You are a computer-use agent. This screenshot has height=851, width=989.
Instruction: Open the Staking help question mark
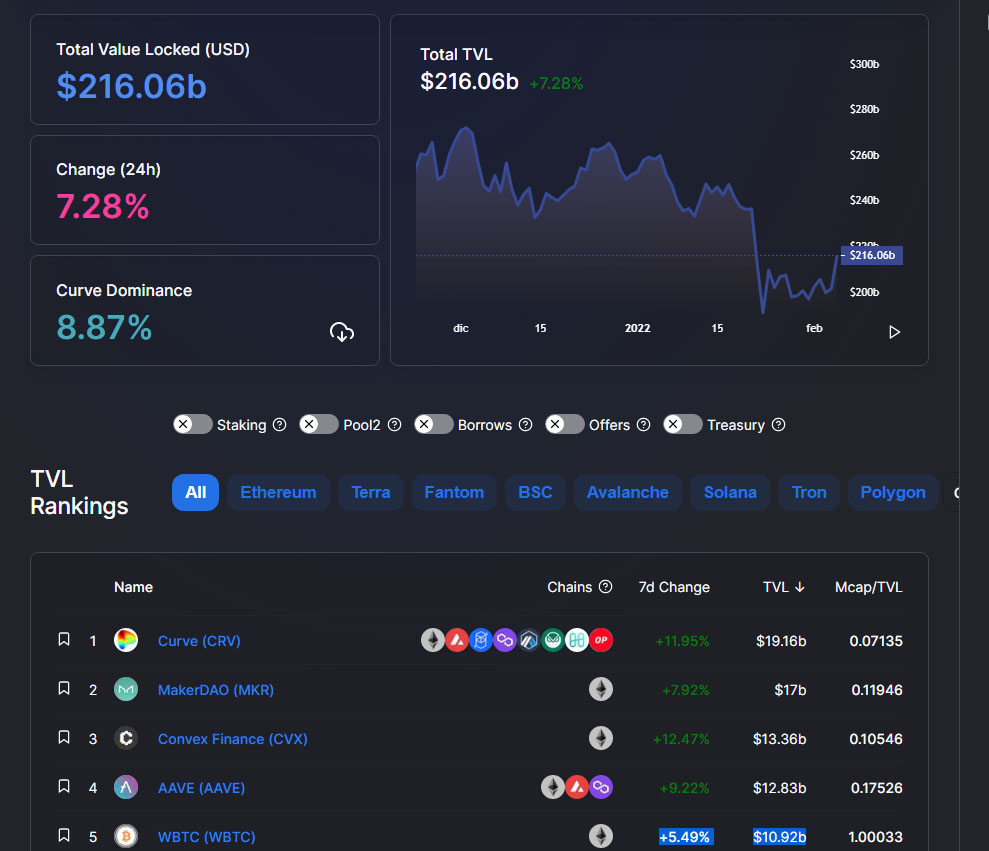[279, 425]
